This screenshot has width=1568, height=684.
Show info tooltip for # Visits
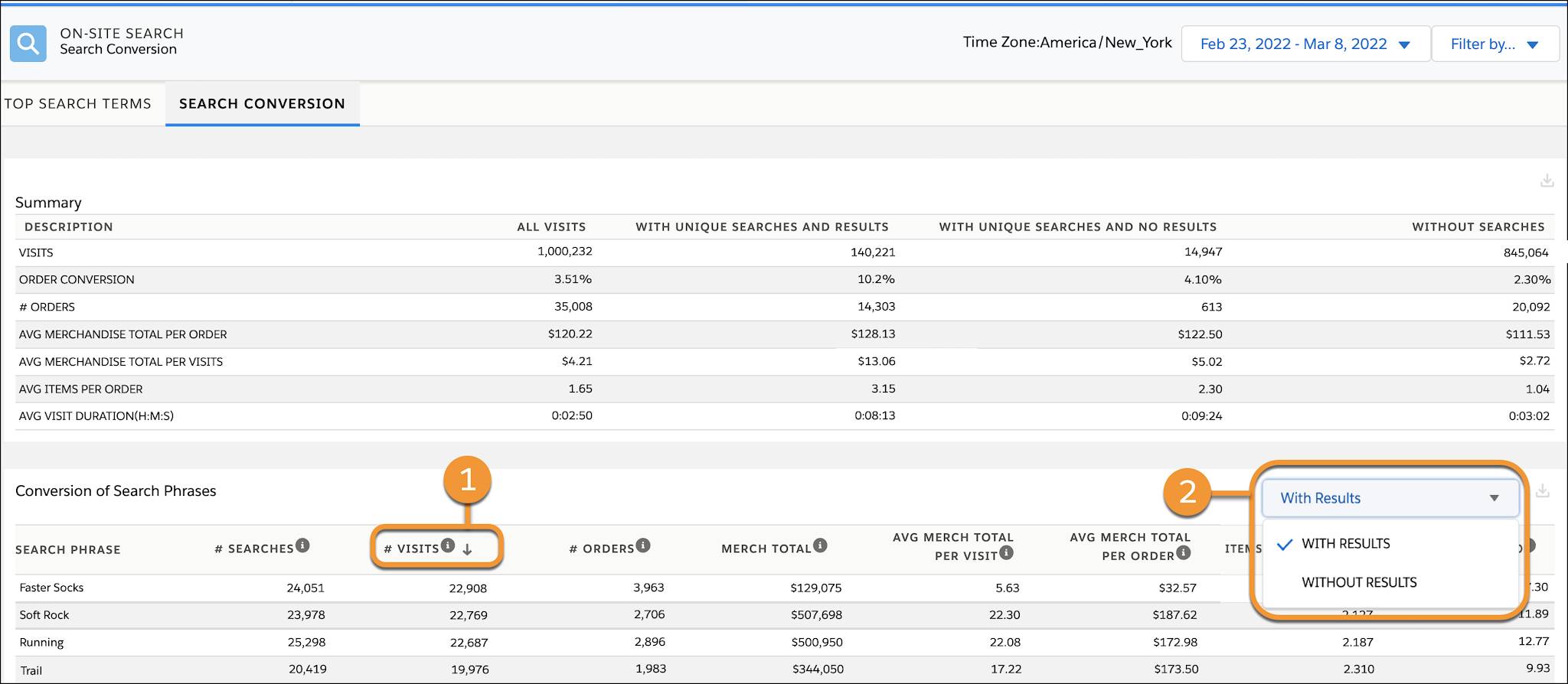tap(448, 546)
